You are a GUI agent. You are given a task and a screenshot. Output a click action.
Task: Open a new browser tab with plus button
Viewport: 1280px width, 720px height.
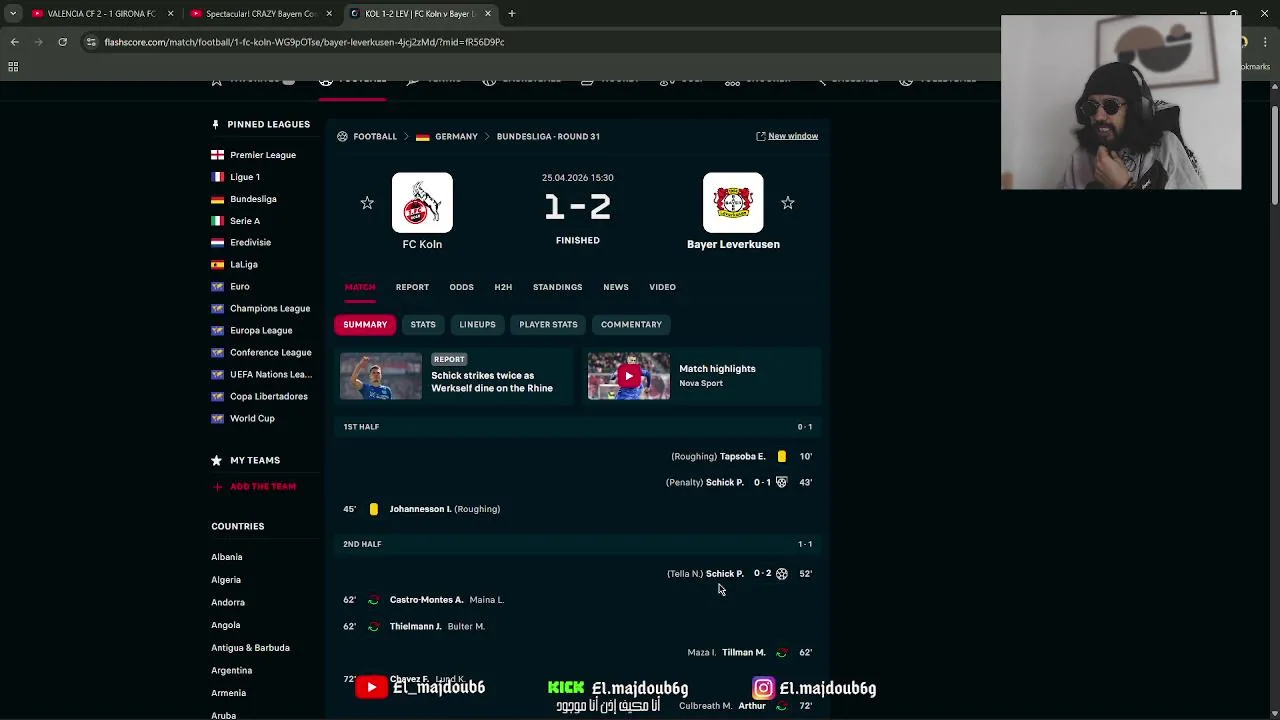(x=511, y=14)
